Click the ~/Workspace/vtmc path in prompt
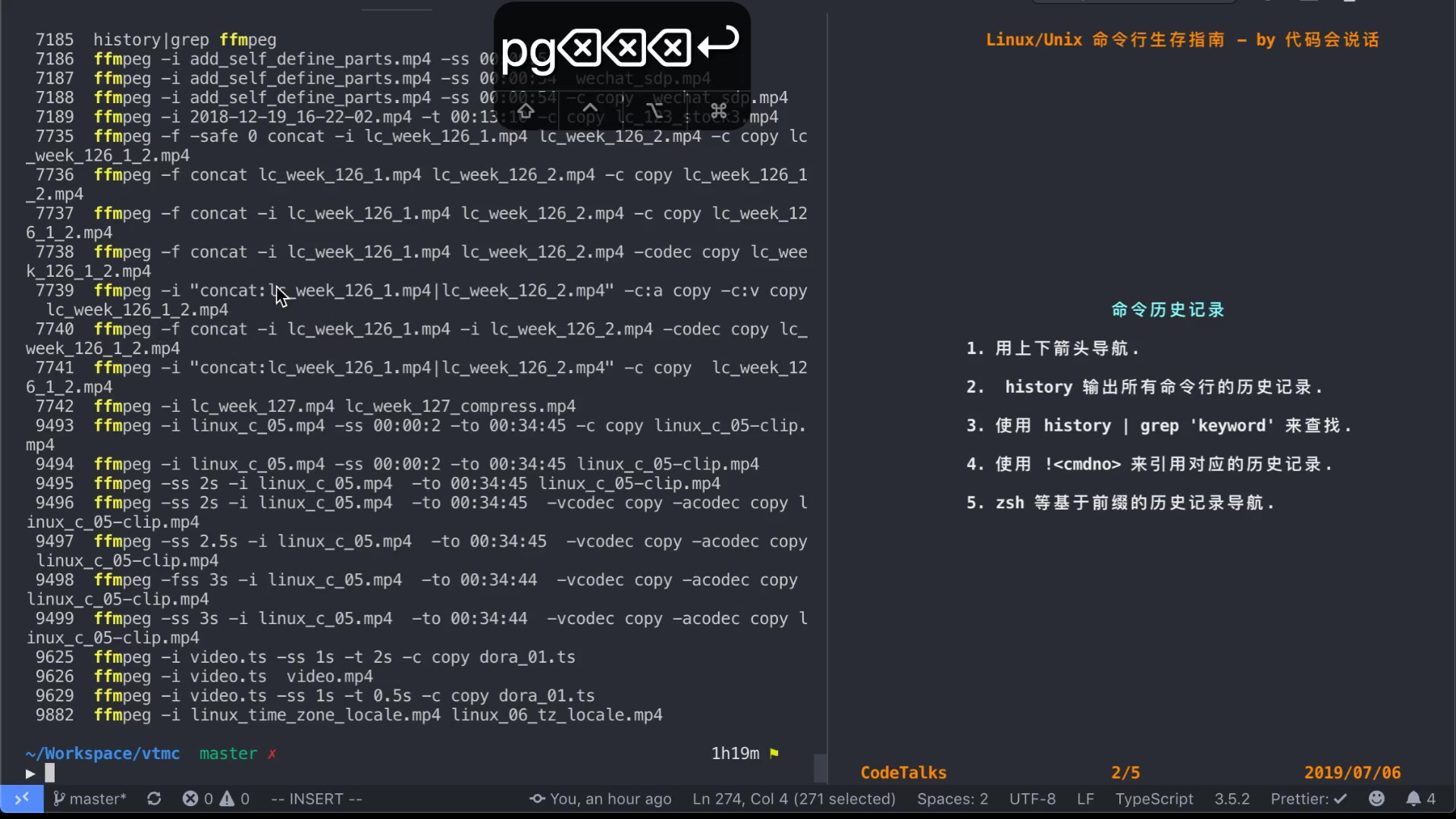The height and width of the screenshot is (819, 1456). [102, 753]
